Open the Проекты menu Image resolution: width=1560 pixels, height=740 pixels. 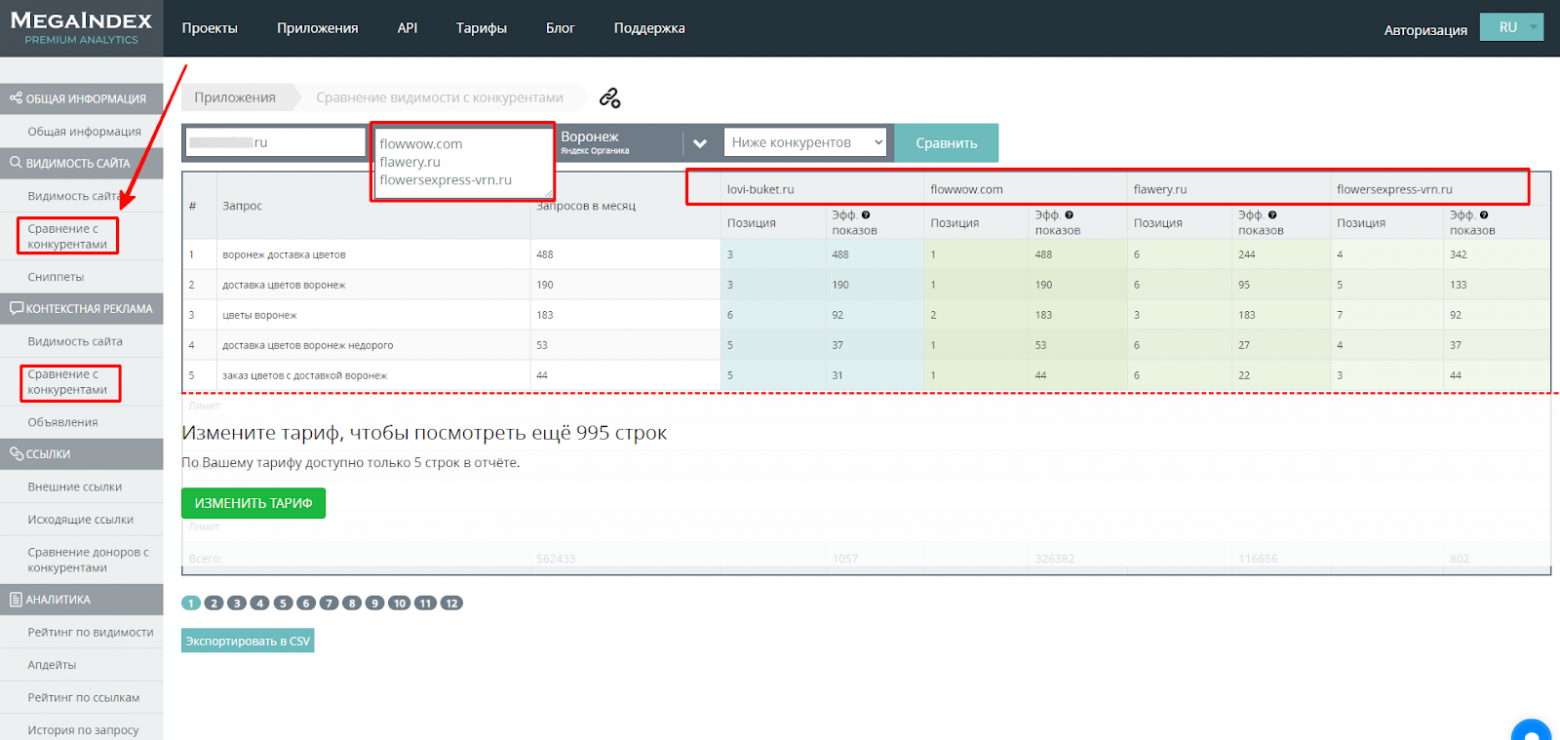click(210, 28)
